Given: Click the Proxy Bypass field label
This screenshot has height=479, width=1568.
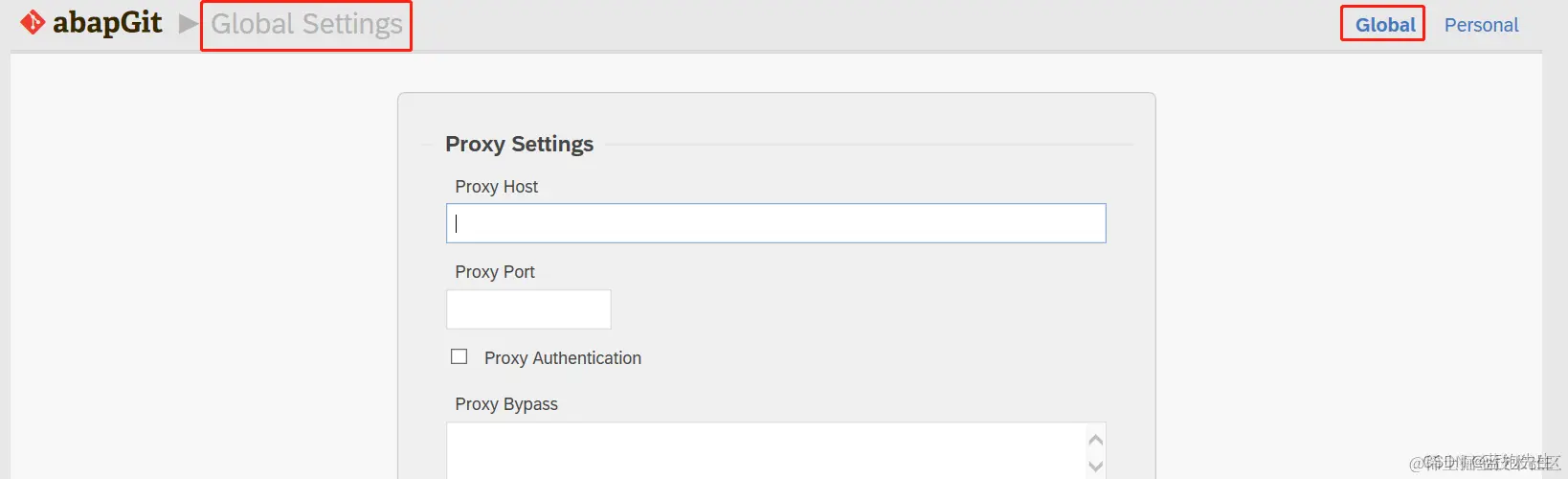Looking at the screenshot, I should coord(506,404).
